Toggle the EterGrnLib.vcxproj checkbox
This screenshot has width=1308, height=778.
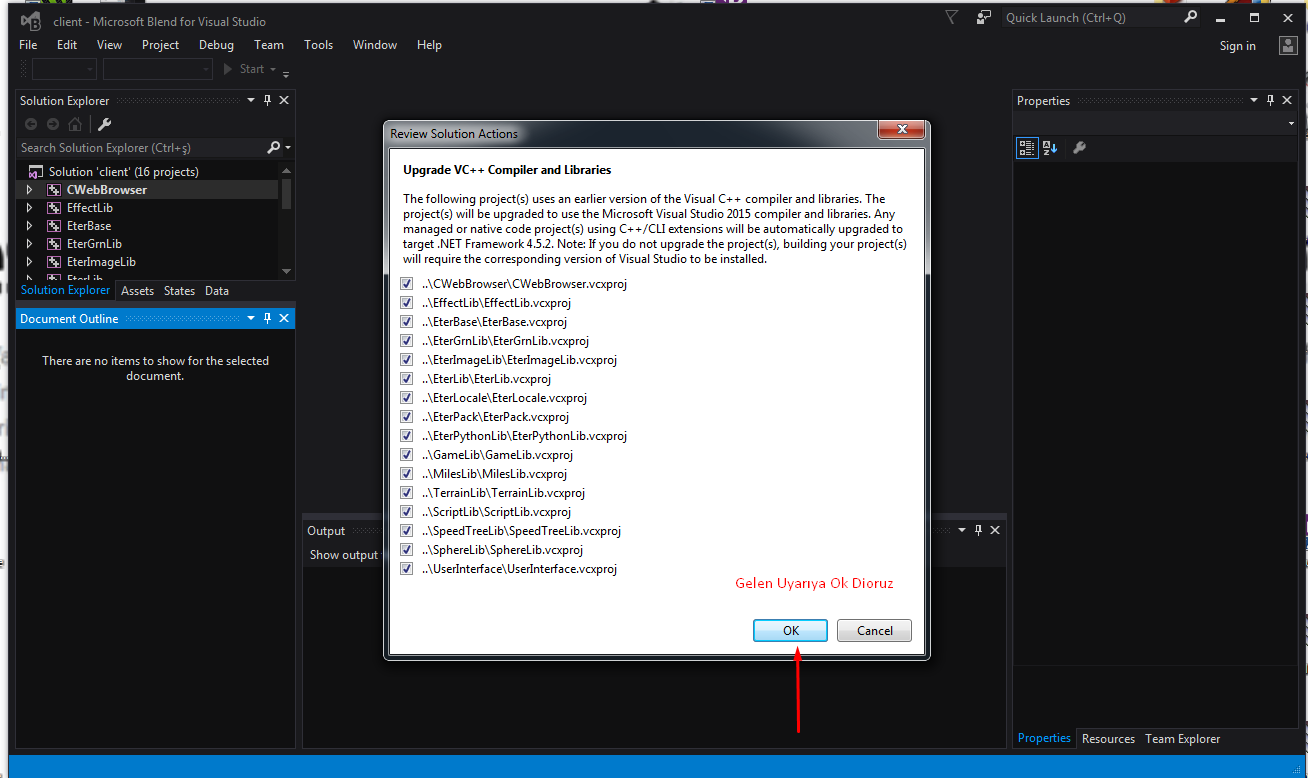click(407, 341)
